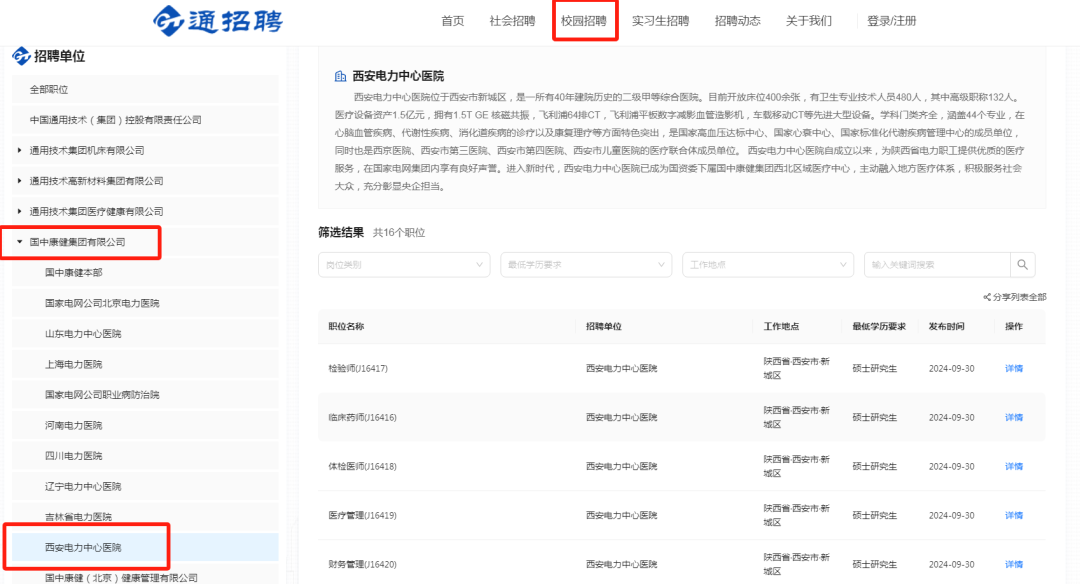The image size is (1080, 584).
Task: Open the 首页 nav item
Action: pyautogui.click(x=453, y=21)
